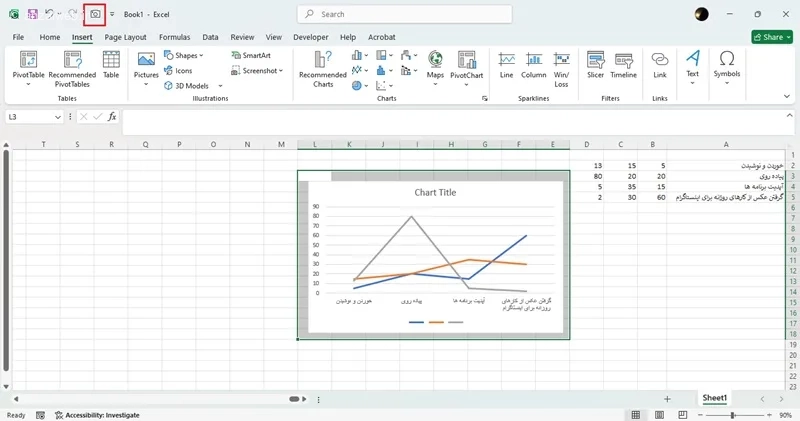Open the Screenshot dropdown menu
Viewport: 800px width, 421px height.
262,71
